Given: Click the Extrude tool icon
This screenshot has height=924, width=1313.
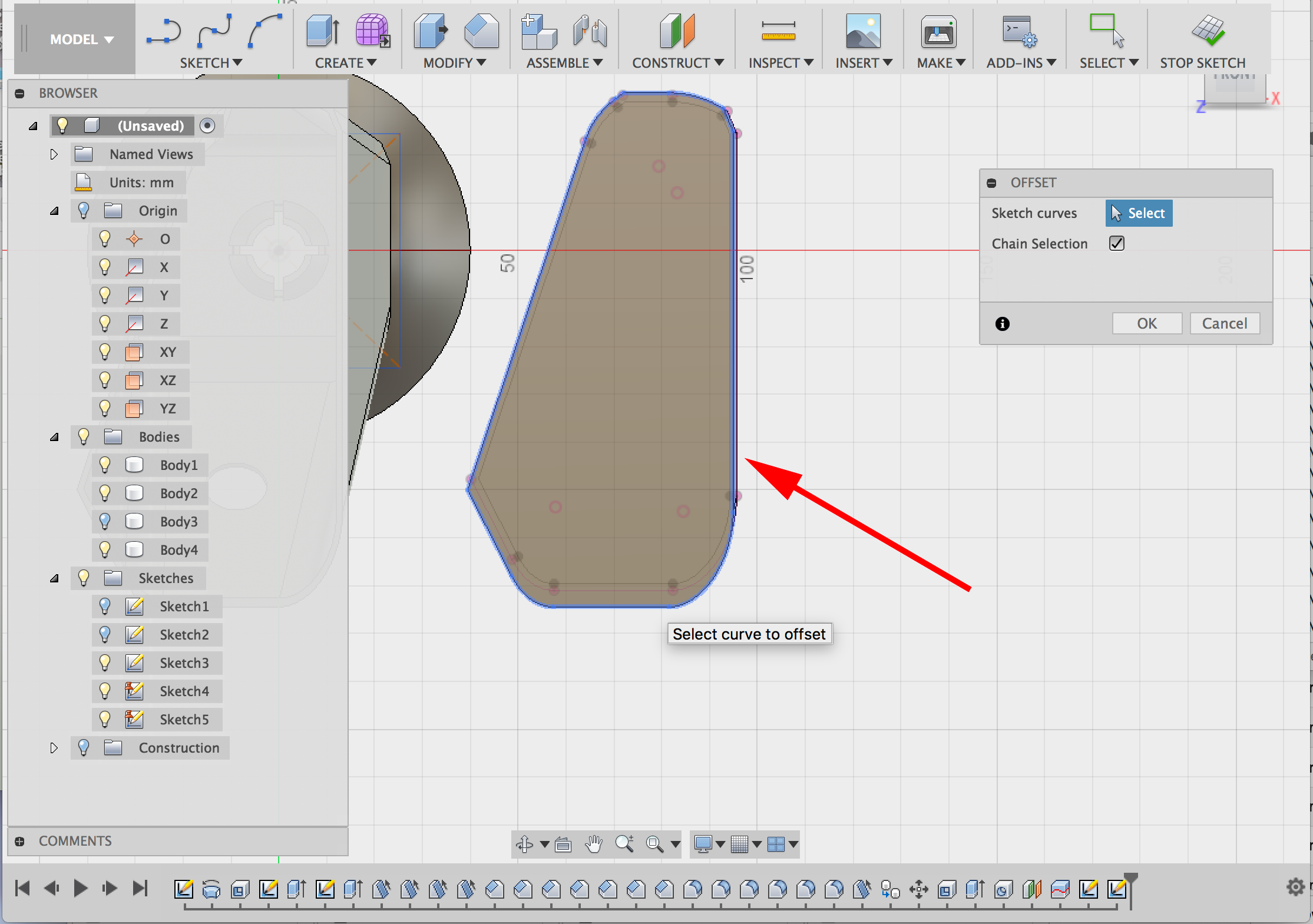Looking at the screenshot, I should click(x=323, y=31).
